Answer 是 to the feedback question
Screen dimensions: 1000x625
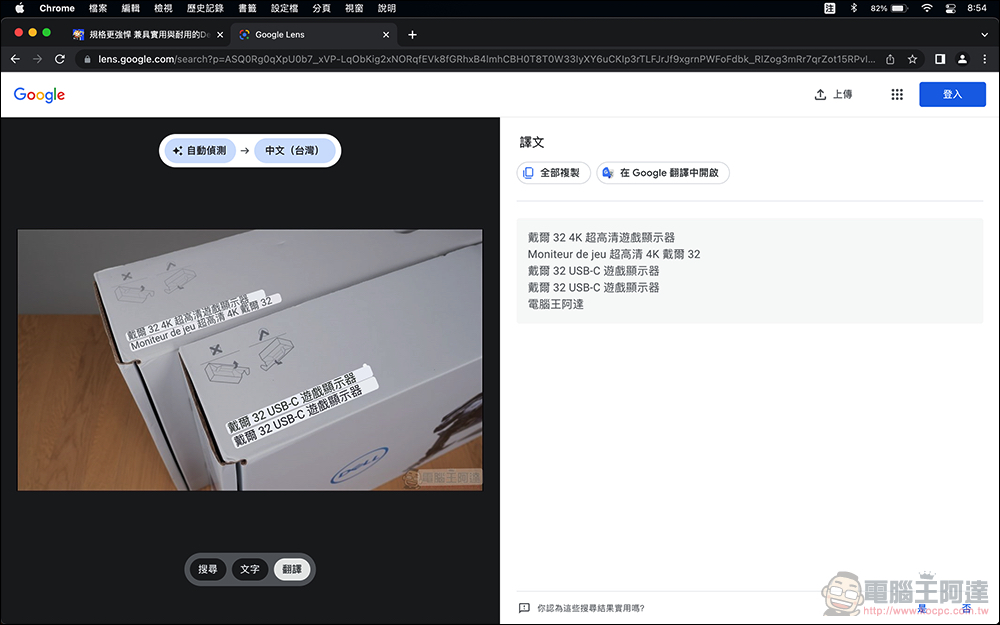point(922,608)
